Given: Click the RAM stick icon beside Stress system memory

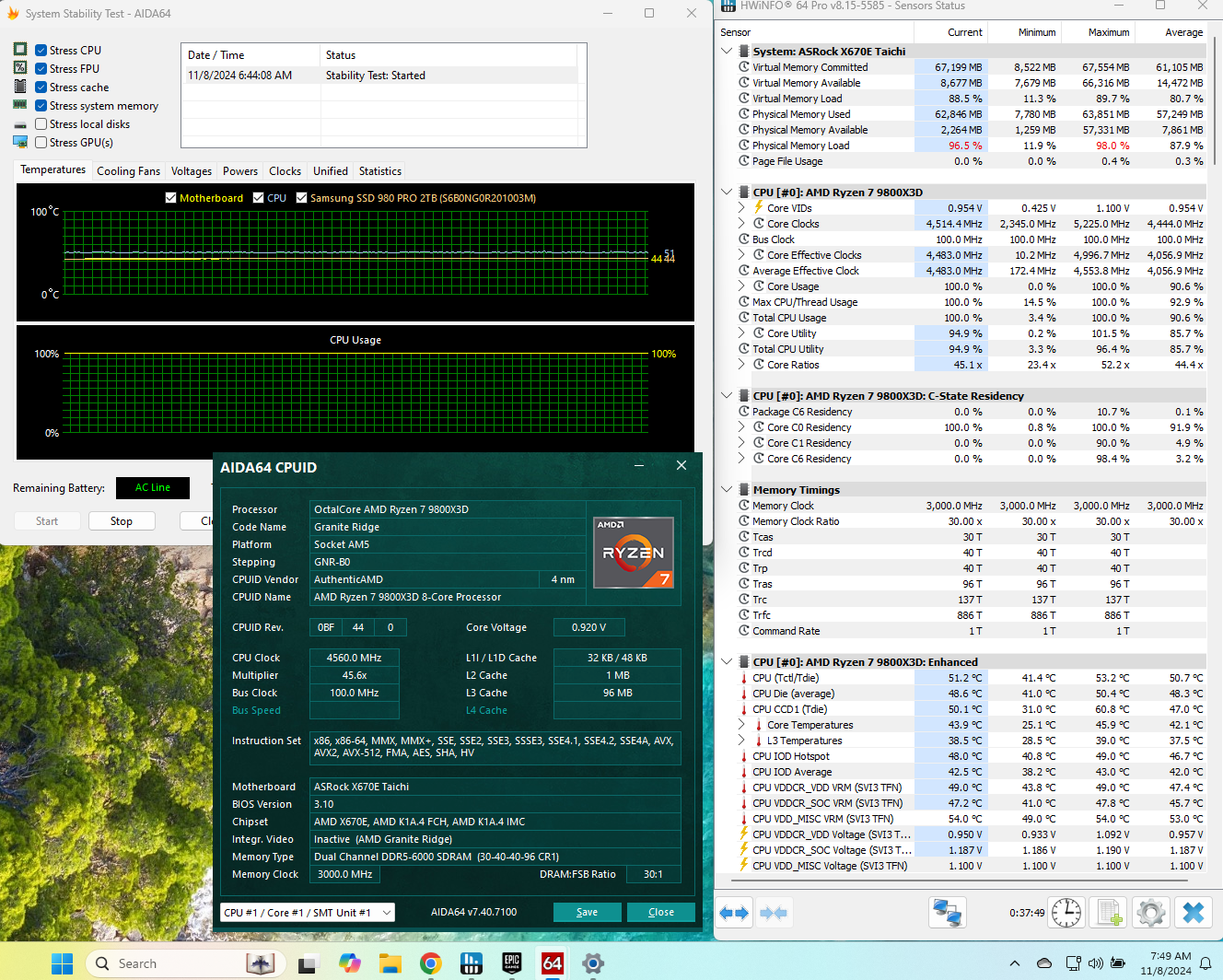Looking at the screenshot, I should point(20,105).
